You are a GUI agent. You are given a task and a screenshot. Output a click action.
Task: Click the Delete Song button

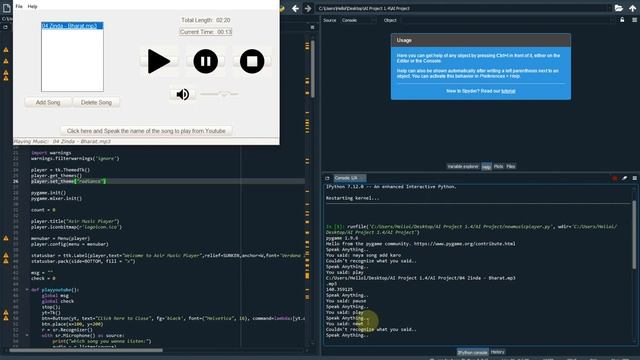[x=96, y=102]
